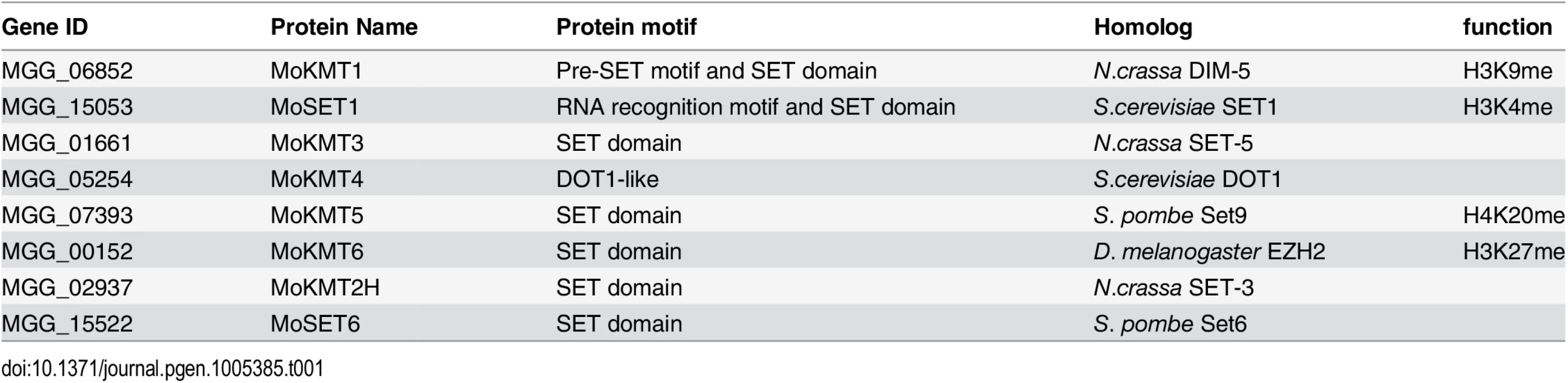Viewport: 1568px width, 383px height.
Task: Select the N.crassa DIM-5 homolog
Action: 1172,71
